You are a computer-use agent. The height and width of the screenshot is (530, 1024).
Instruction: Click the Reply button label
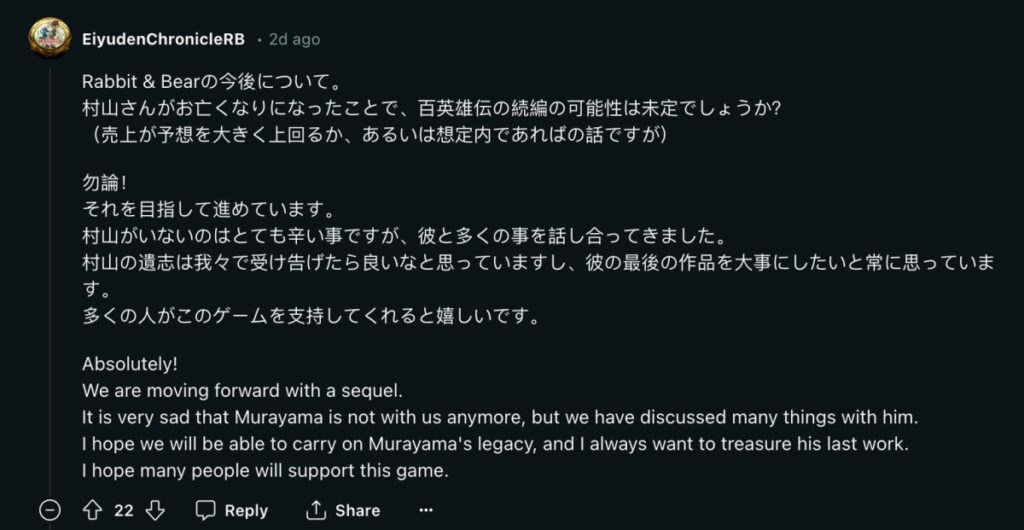click(x=246, y=510)
